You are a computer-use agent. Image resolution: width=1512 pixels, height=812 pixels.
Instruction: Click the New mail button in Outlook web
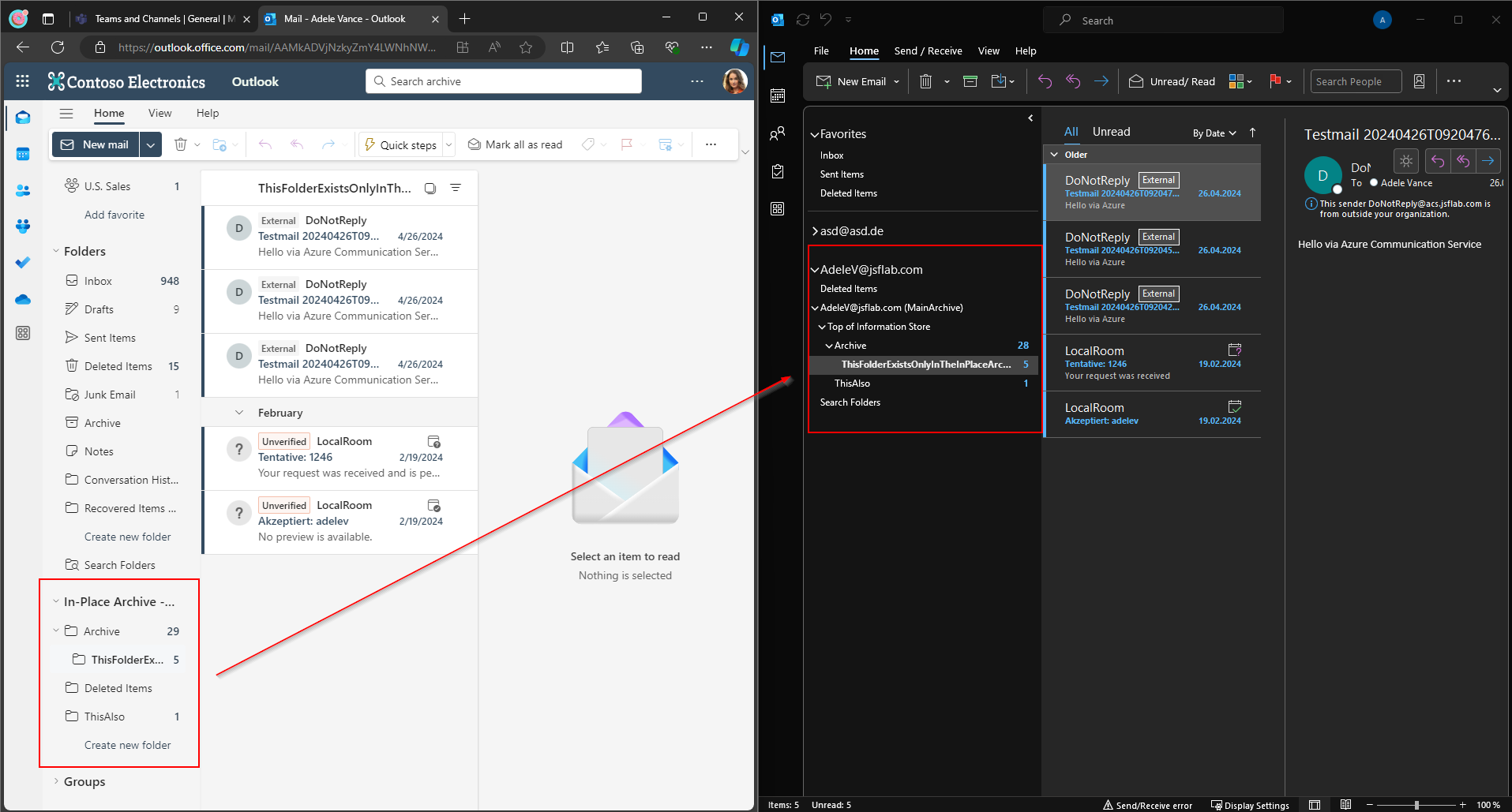[x=96, y=144]
